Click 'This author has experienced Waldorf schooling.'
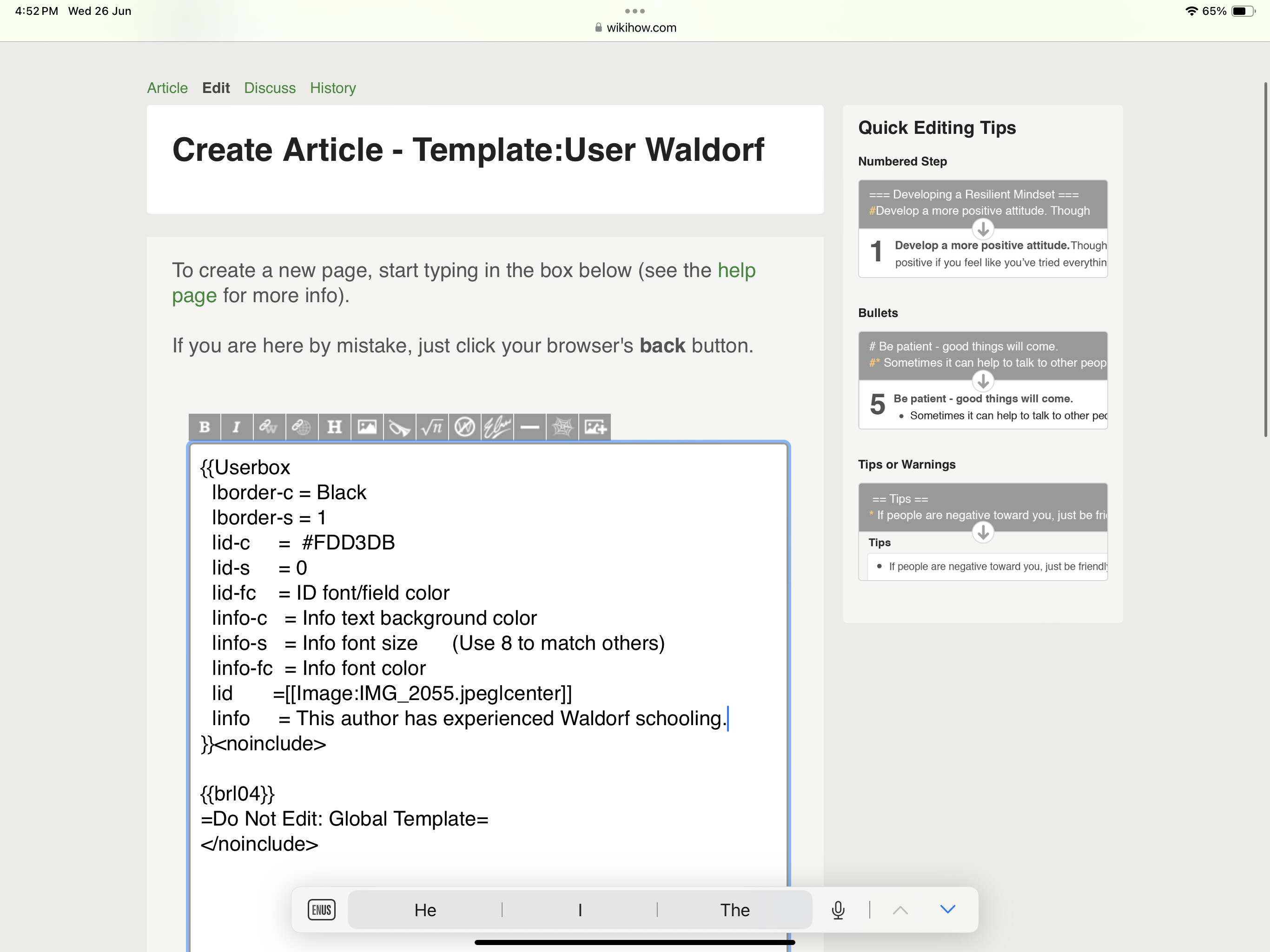The height and width of the screenshot is (952, 1270). click(511, 718)
